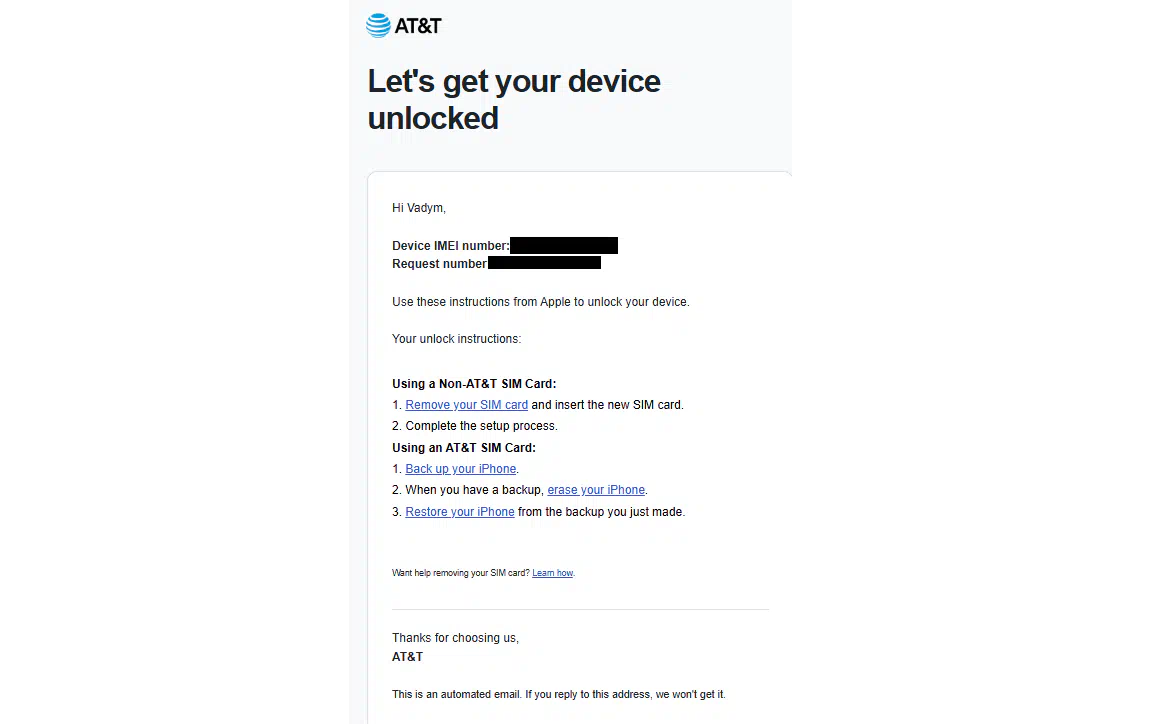This screenshot has width=1152, height=725.
Task: Select the Request number label
Action: 439,264
